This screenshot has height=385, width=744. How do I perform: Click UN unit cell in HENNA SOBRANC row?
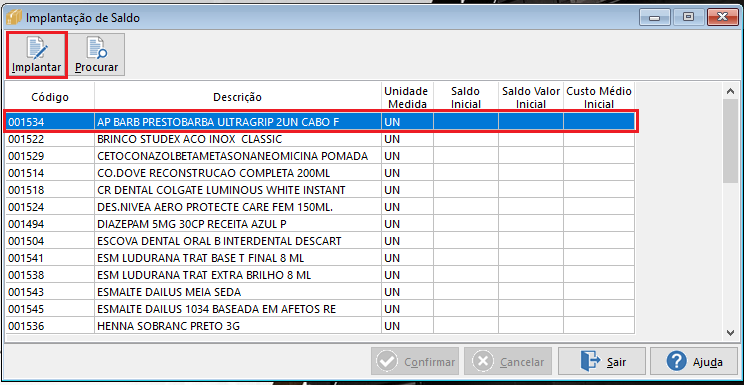click(x=407, y=326)
